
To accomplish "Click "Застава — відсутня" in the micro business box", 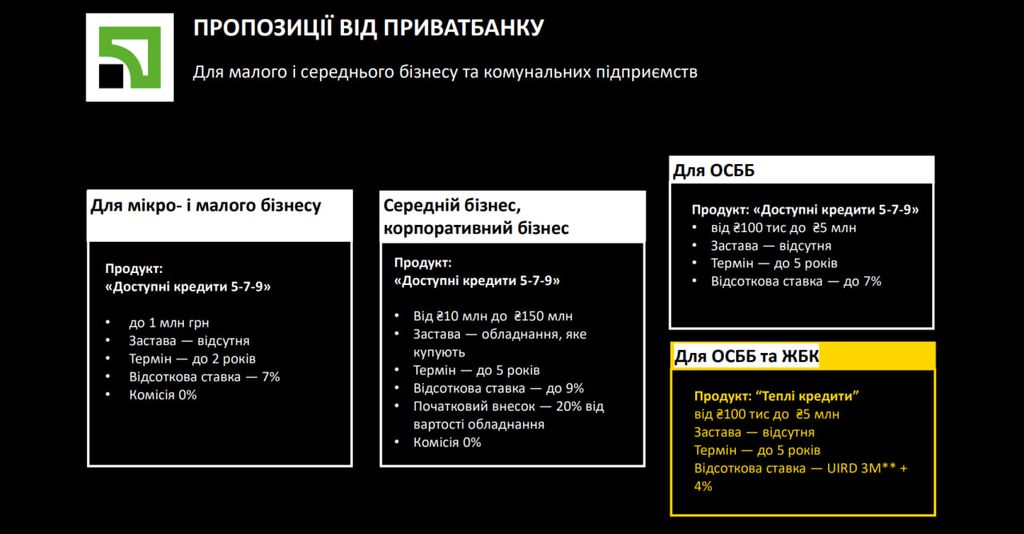I will point(189,341).
